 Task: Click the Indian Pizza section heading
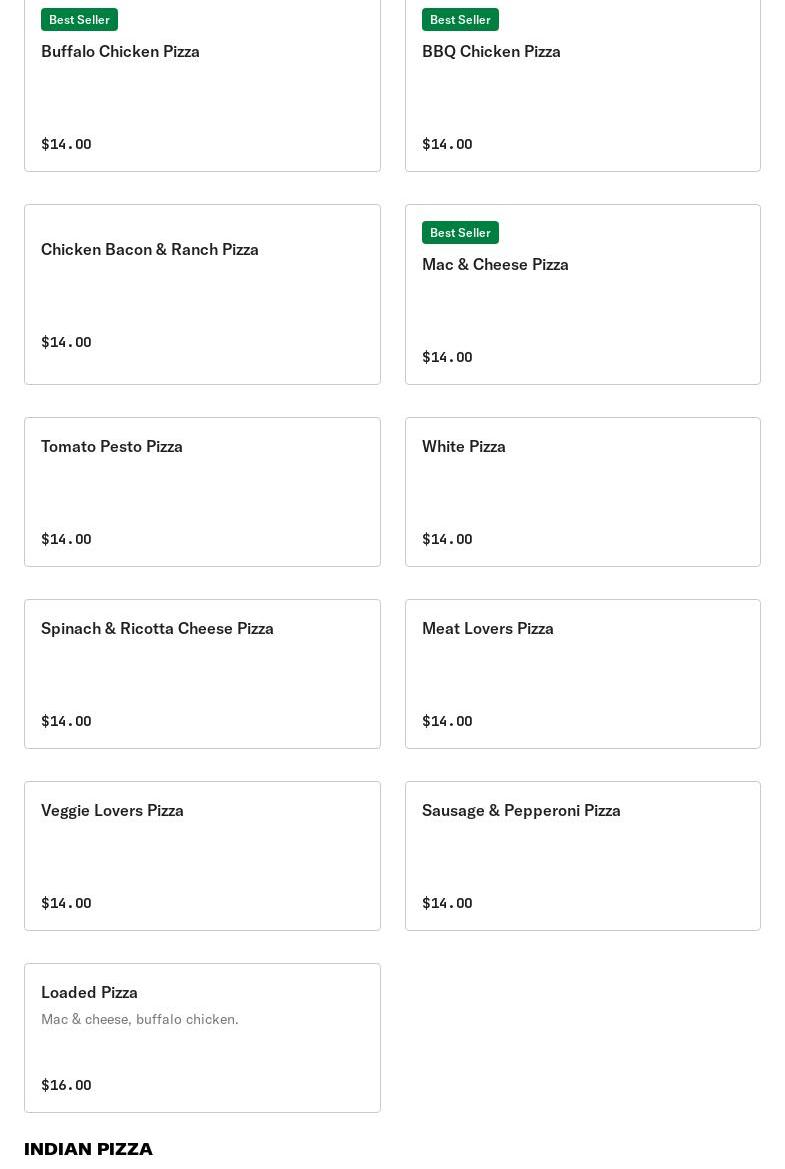pyautogui.click(x=88, y=1150)
